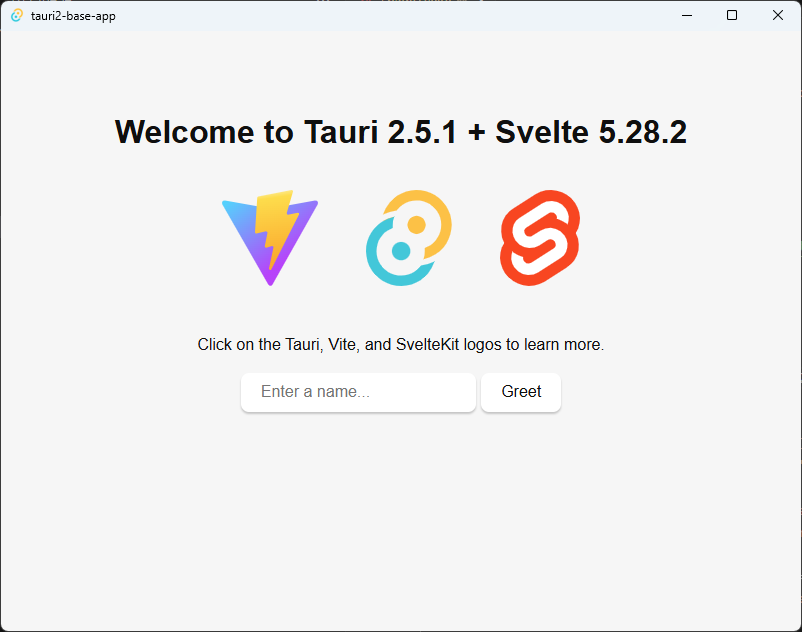
Task: Click the Greet button
Action: point(521,392)
